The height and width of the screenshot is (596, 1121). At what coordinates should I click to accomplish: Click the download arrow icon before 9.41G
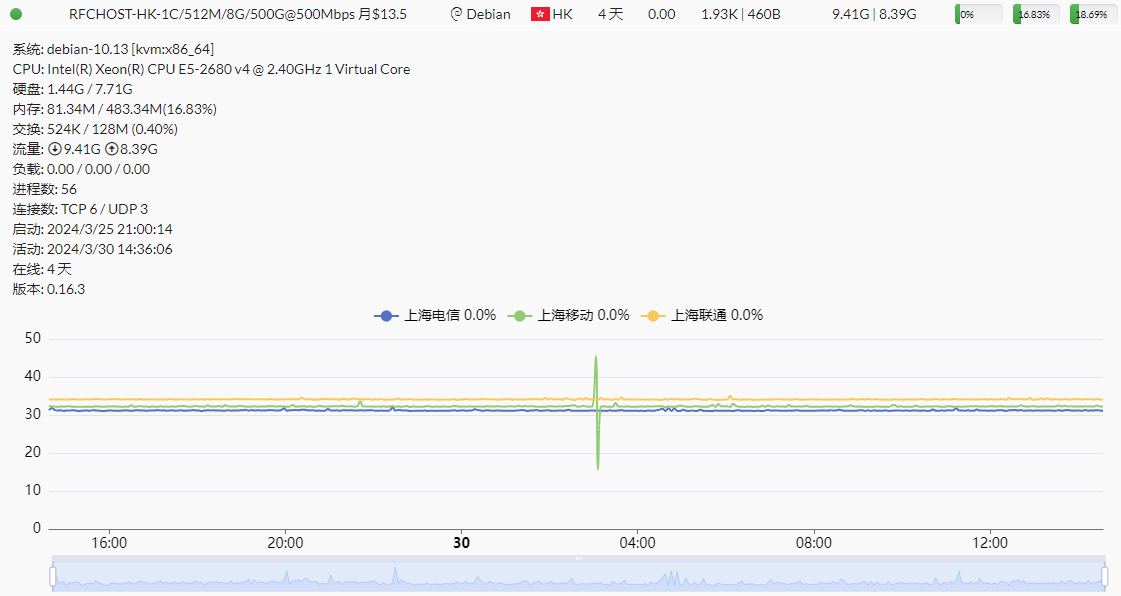point(55,149)
